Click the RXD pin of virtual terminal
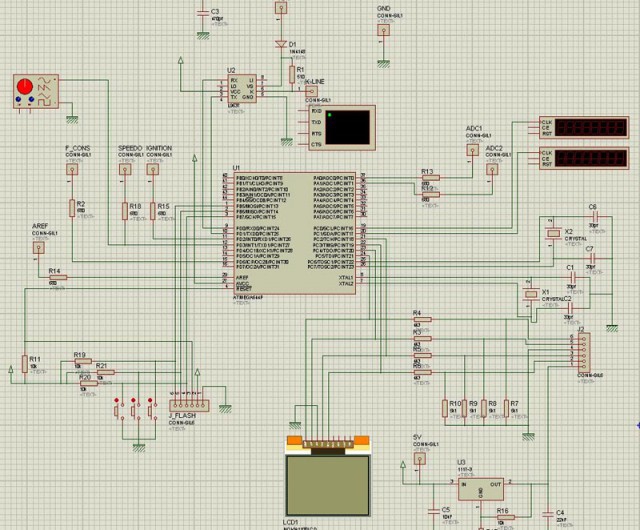 pos(316,111)
